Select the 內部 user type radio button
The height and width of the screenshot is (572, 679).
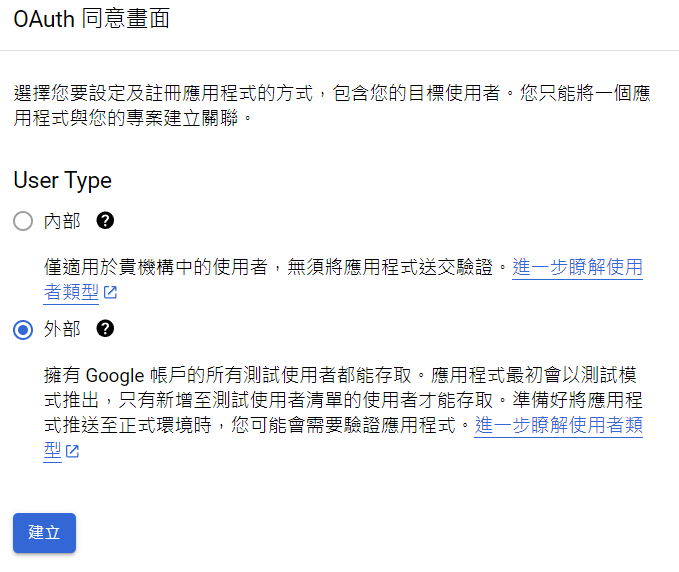click(x=23, y=221)
